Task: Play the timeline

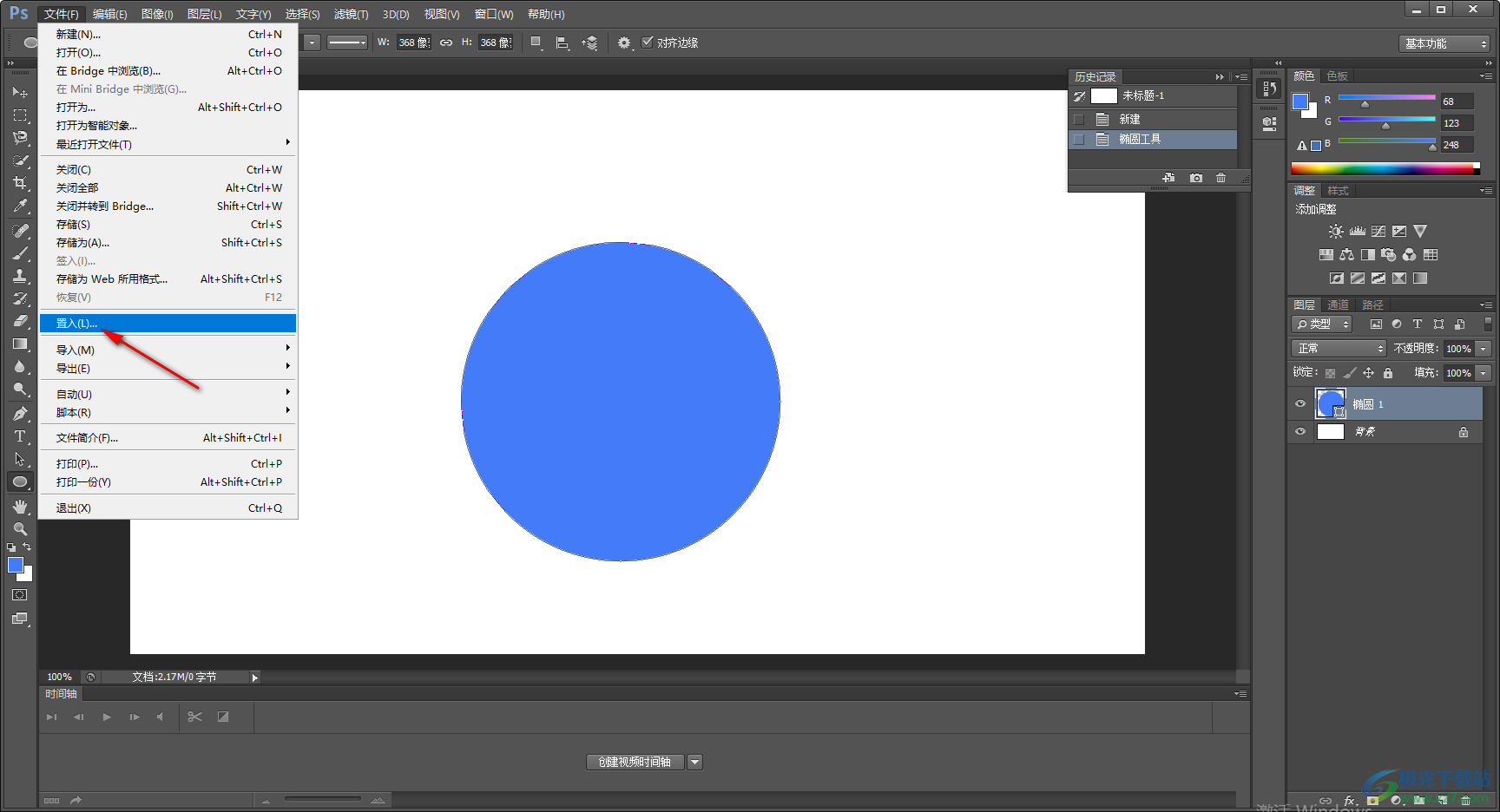Action: 107,717
